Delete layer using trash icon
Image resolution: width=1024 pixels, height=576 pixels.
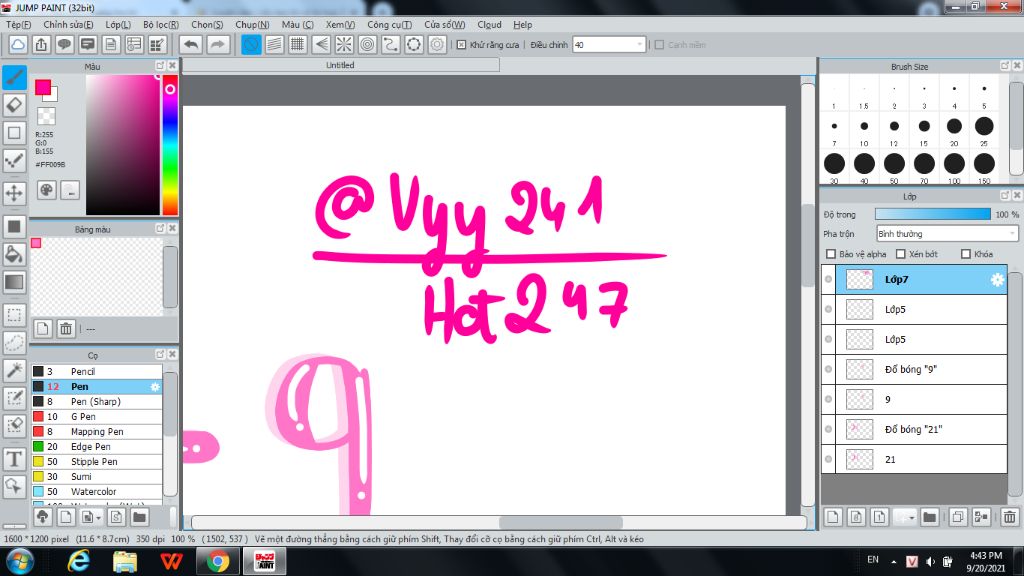pos(1009,517)
